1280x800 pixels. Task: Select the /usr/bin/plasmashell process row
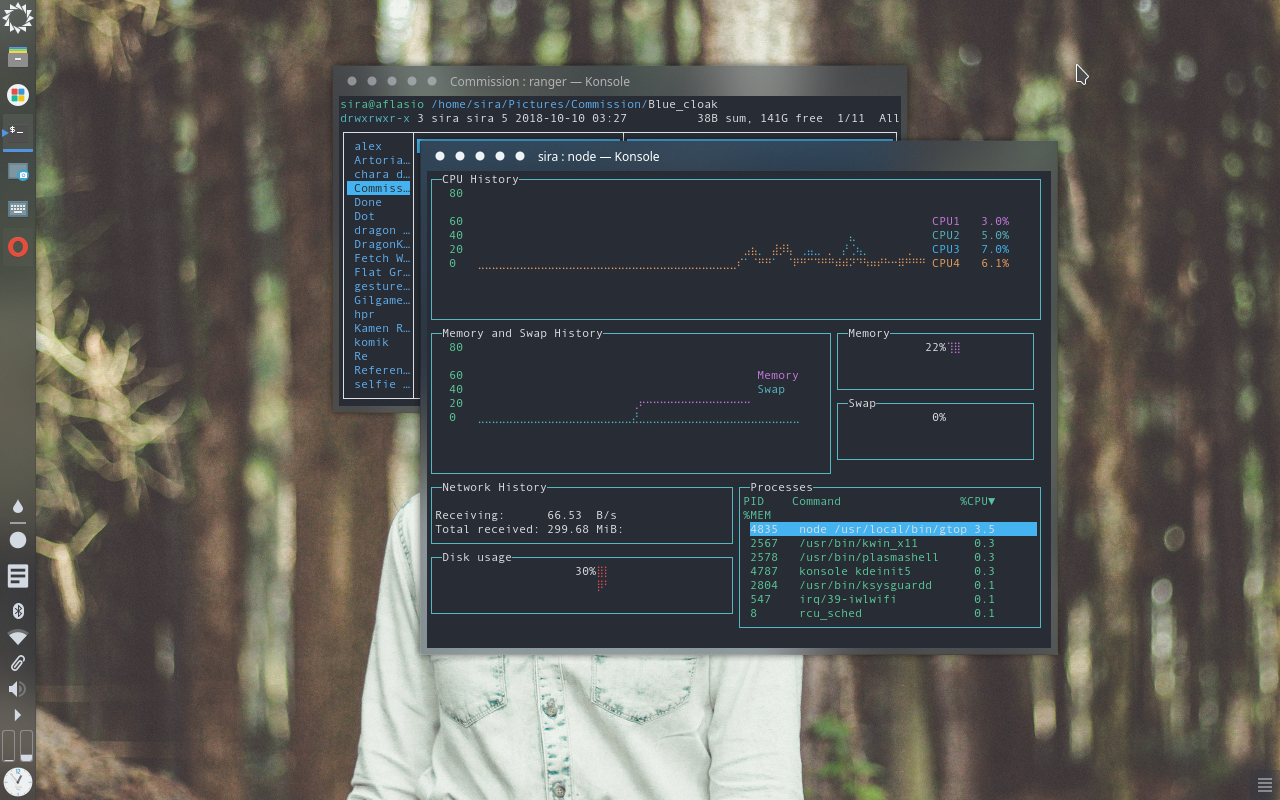point(893,557)
